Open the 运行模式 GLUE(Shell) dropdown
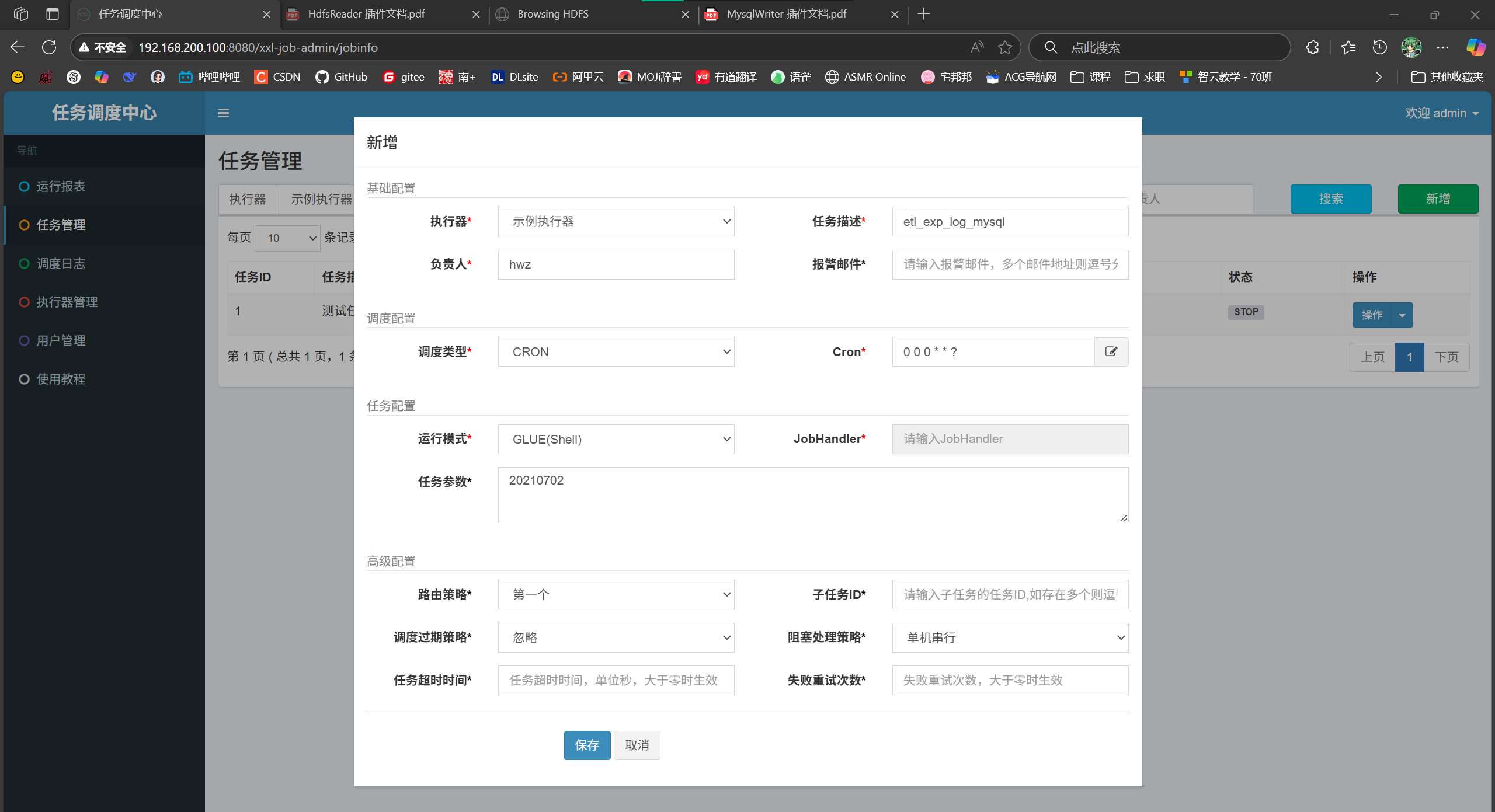The width and height of the screenshot is (1495, 812). tap(616, 439)
